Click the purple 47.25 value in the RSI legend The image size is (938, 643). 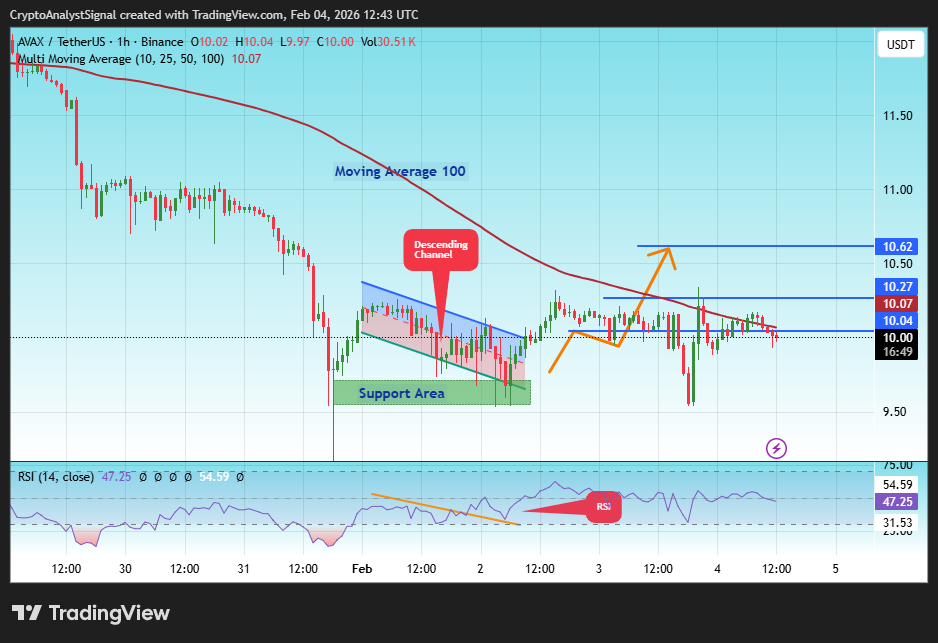pos(117,477)
